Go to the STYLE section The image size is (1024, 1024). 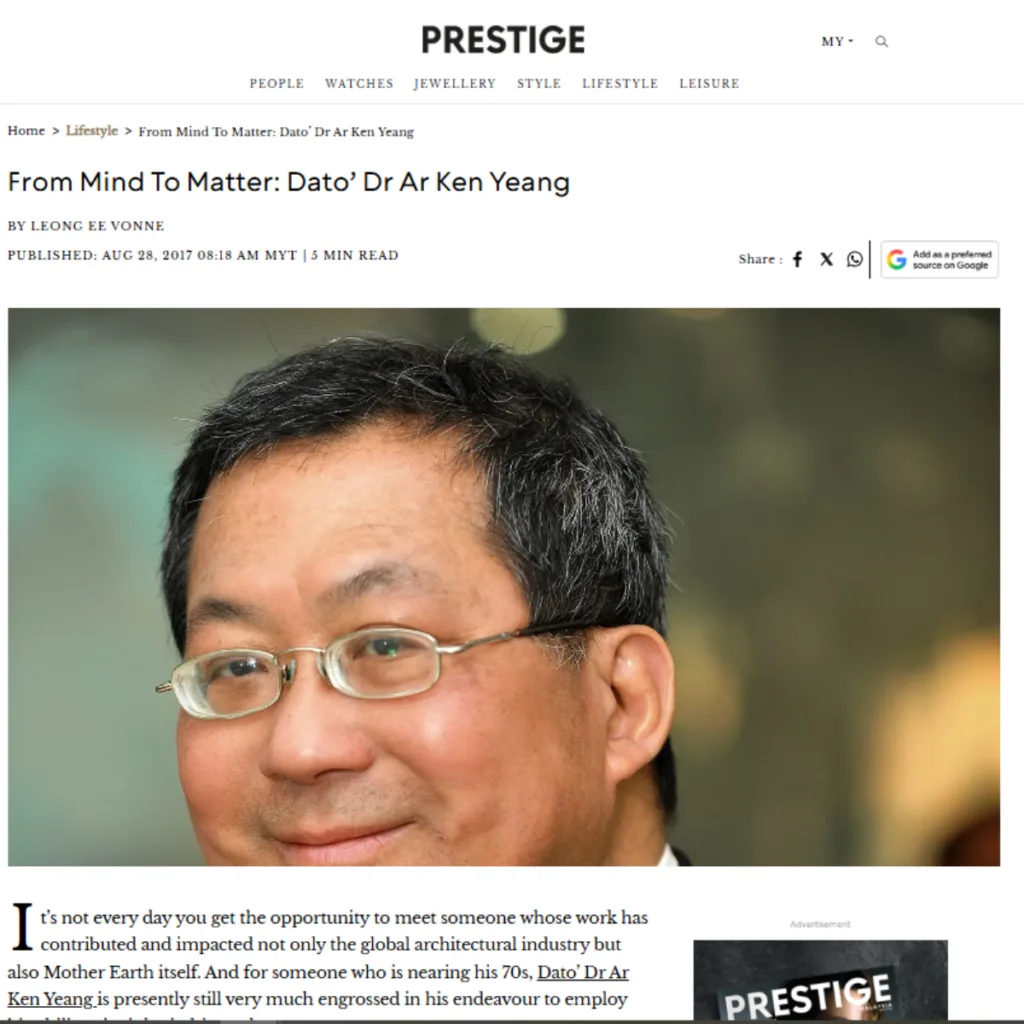pos(539,84)
